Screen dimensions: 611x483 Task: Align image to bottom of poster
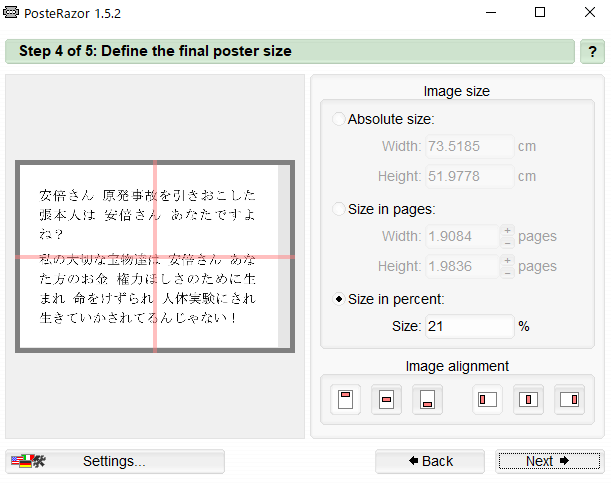coord(427,400)
